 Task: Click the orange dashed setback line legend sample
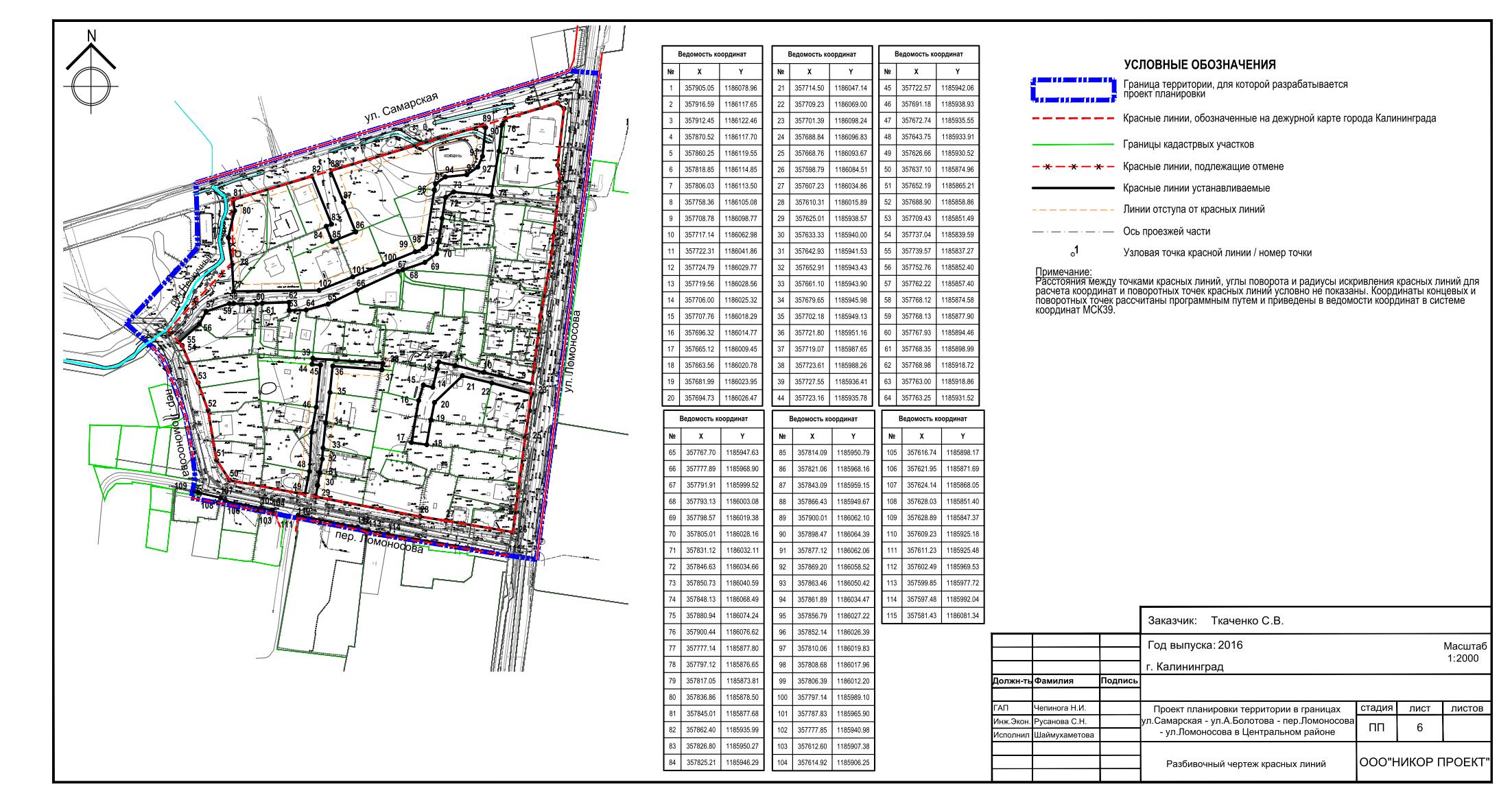tap(1073, 210)
